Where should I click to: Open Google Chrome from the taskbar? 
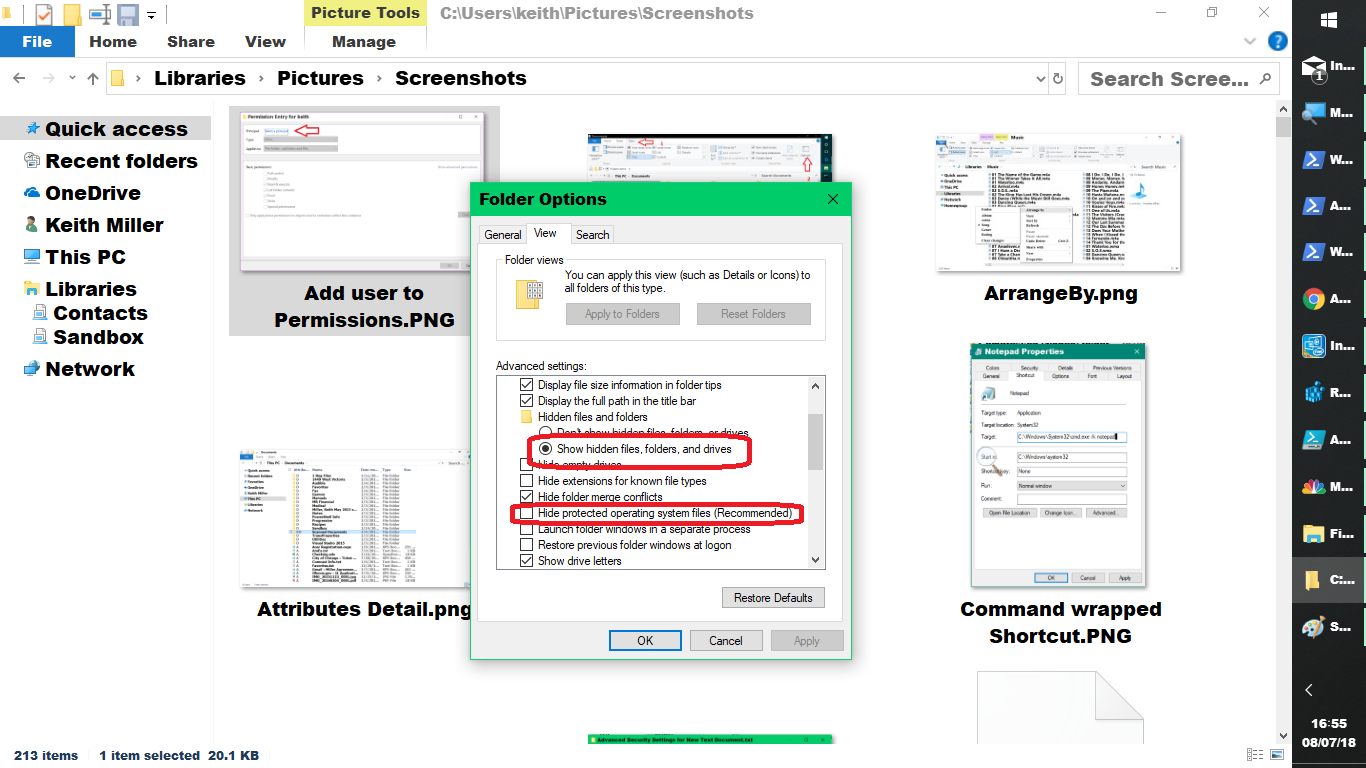pyautogui.click(x=1329, y=298)
